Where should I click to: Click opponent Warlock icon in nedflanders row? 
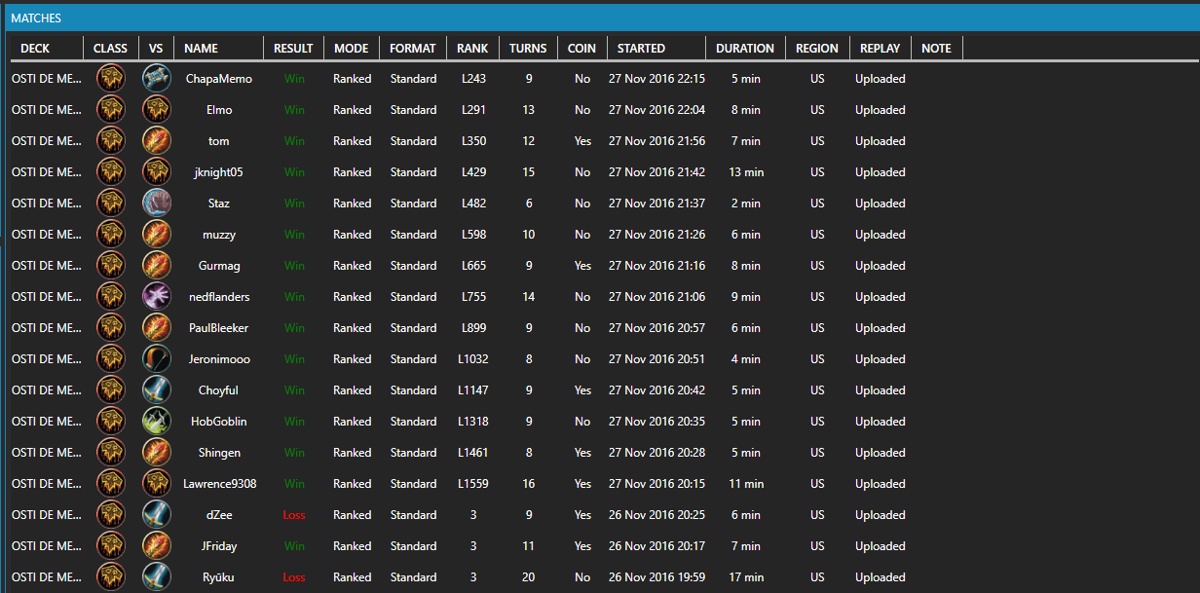157,297
